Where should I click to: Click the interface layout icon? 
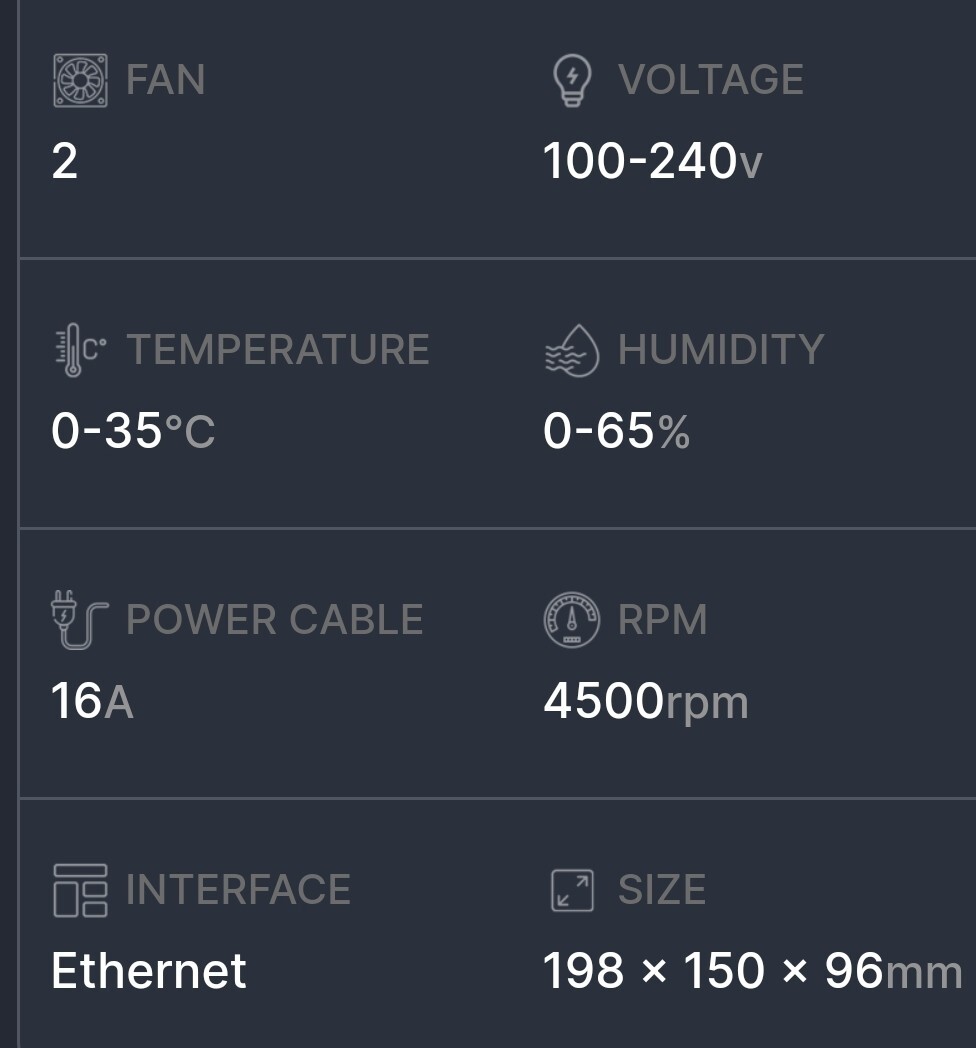tap(80, 890)
